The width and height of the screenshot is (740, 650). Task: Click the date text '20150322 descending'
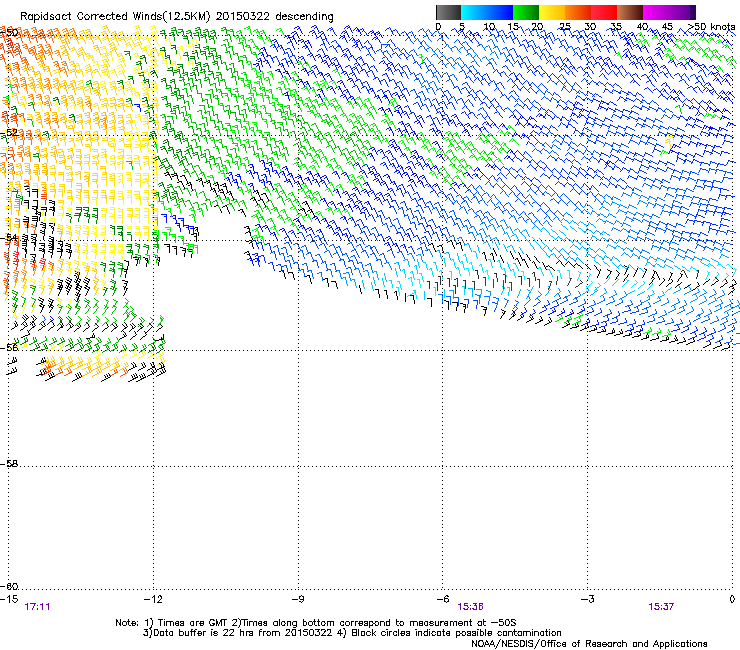pos(274,17)
